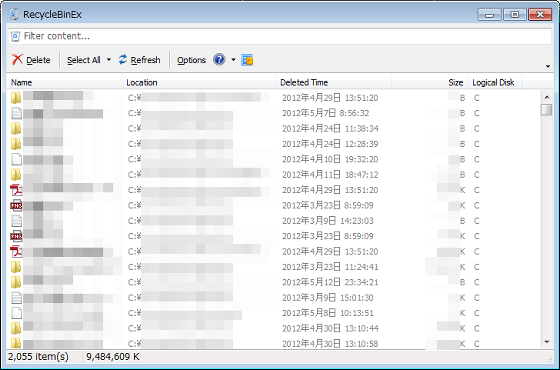The height and width of the screenshot is (370, 560).
Task: Click the Refresh button label
Action: [145, 60]
